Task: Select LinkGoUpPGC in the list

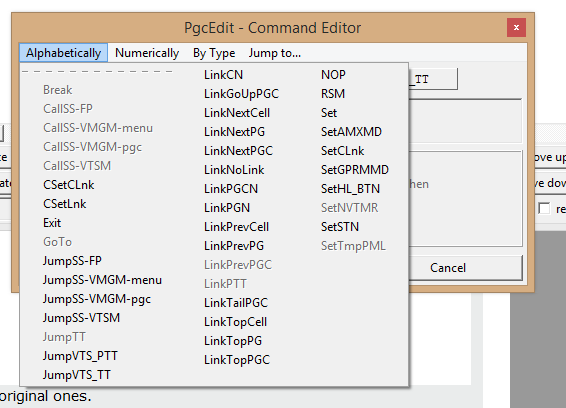Action: [x=241, y=94]
